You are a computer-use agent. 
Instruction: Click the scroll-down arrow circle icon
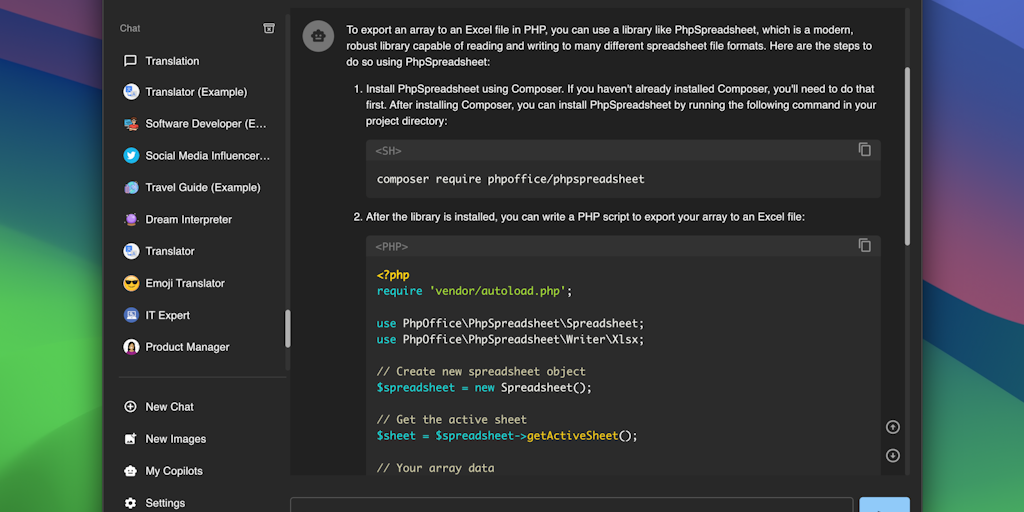[893, 456]
